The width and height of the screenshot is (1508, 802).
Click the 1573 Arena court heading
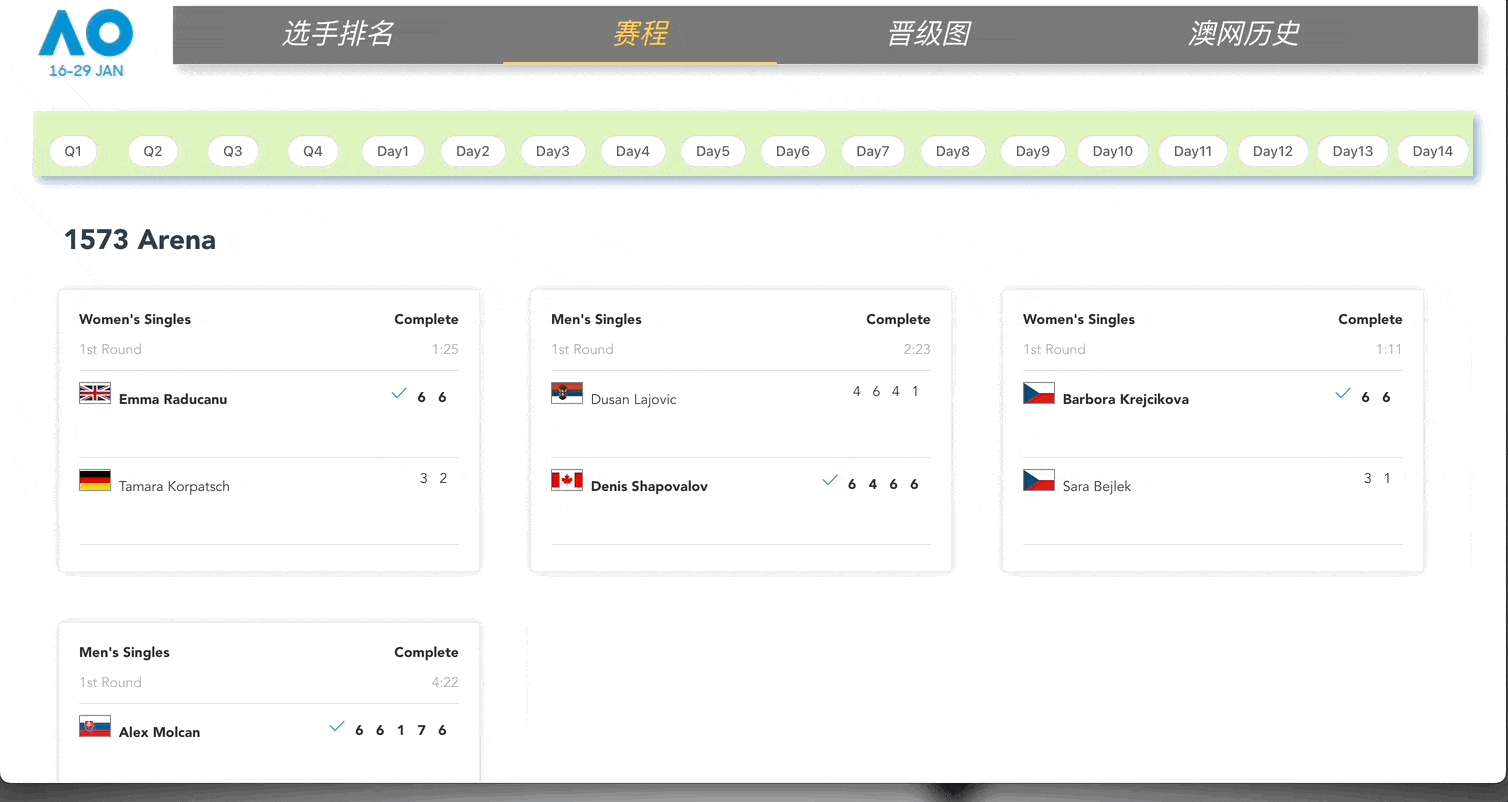(140, 240)
